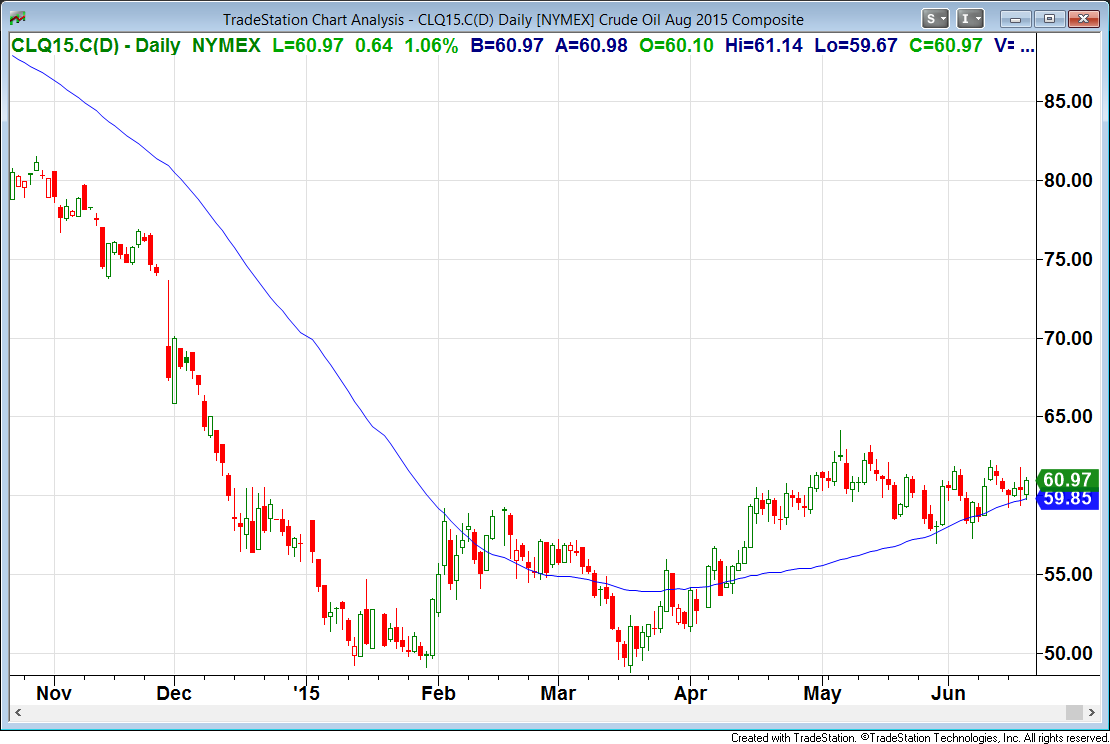Open the Interval settings via the I button
The width and height of the screenshot is (1110, 744).
pyautogui.click(x=966, y=19)
